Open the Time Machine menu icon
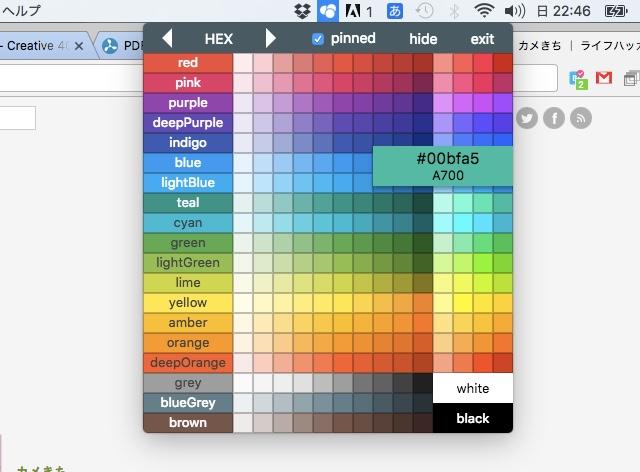This screenshot has height=472, width=640. point(424,11)
